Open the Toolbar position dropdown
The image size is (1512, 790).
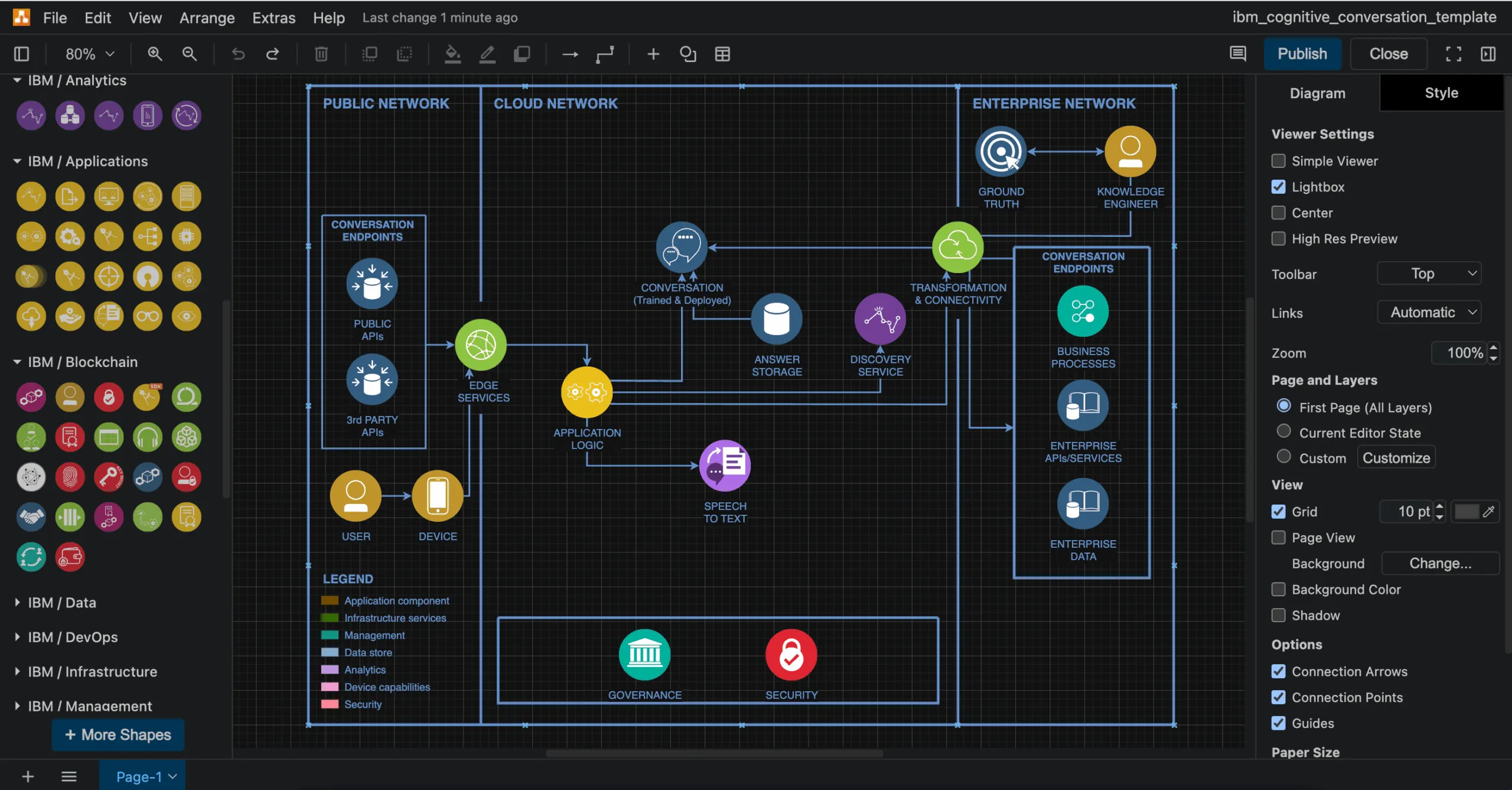1428,273
